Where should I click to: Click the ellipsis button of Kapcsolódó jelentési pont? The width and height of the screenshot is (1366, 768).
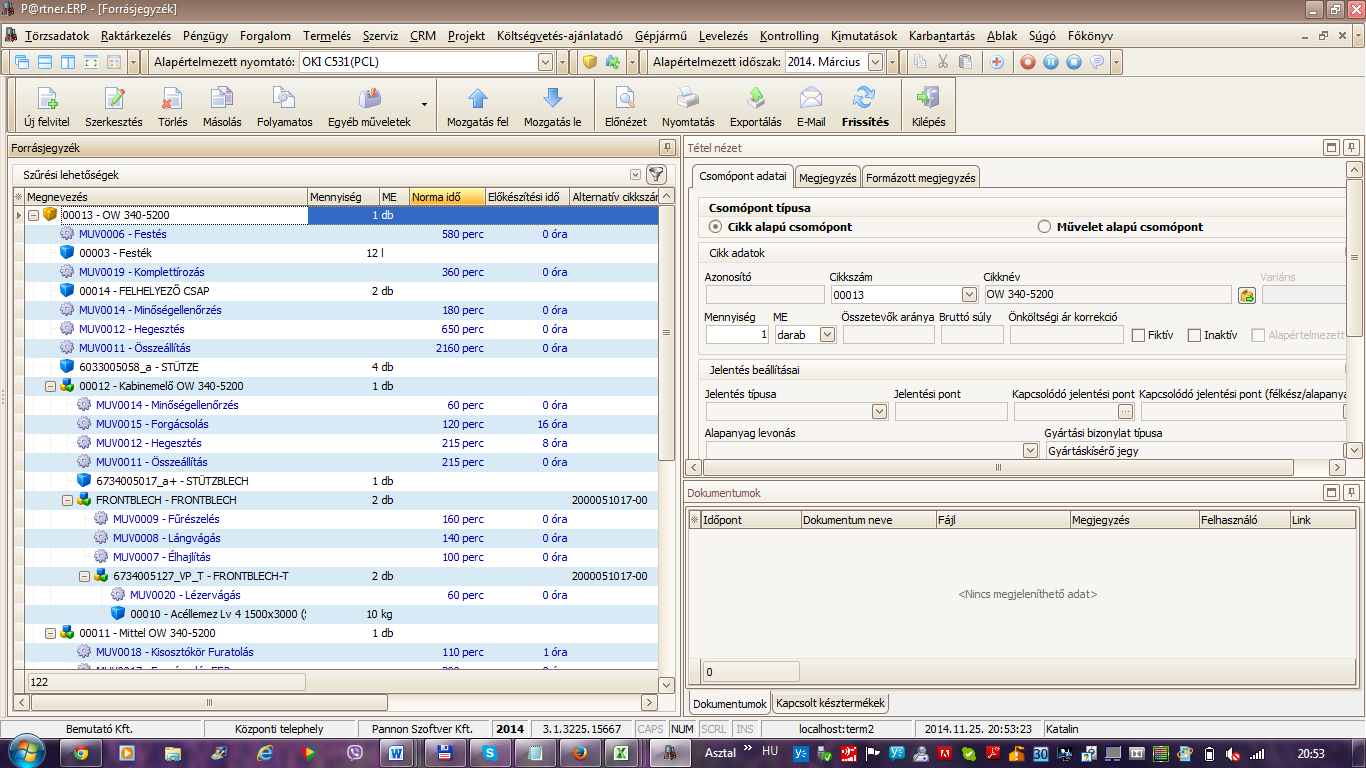click(1126, 411)
